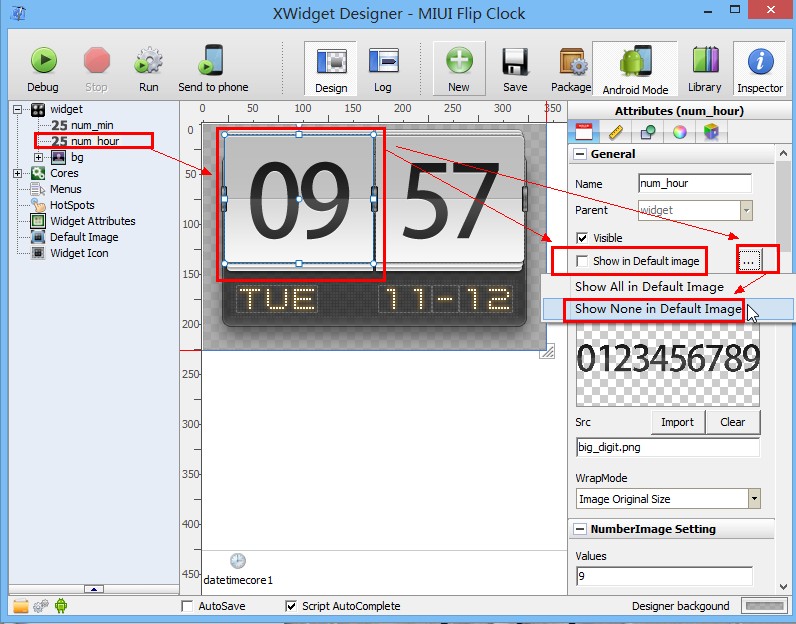
Task: Click the ellipsis options button
Action: click(x=749, y=261)
